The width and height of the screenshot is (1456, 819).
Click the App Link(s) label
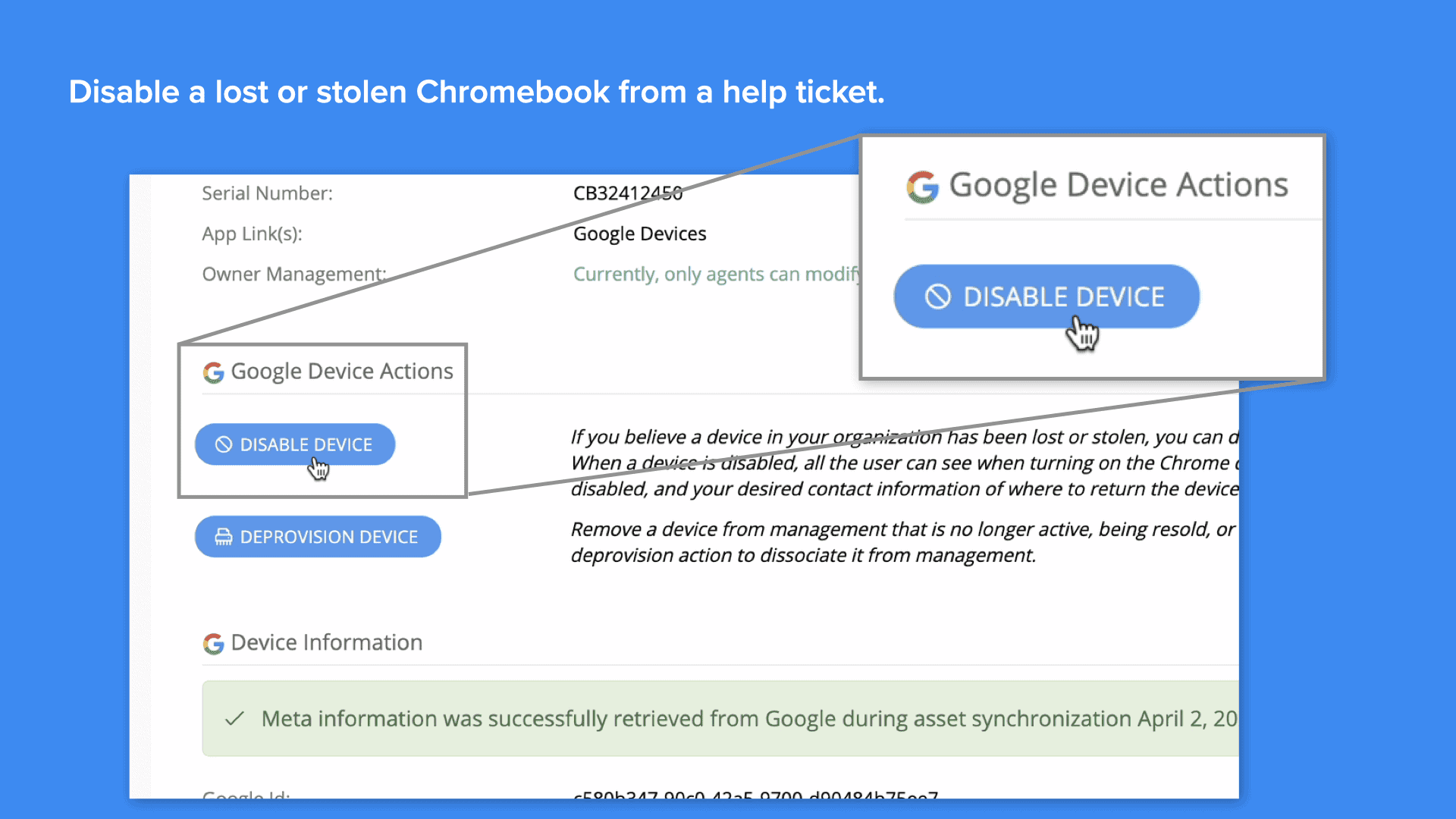tap(252, 234)
